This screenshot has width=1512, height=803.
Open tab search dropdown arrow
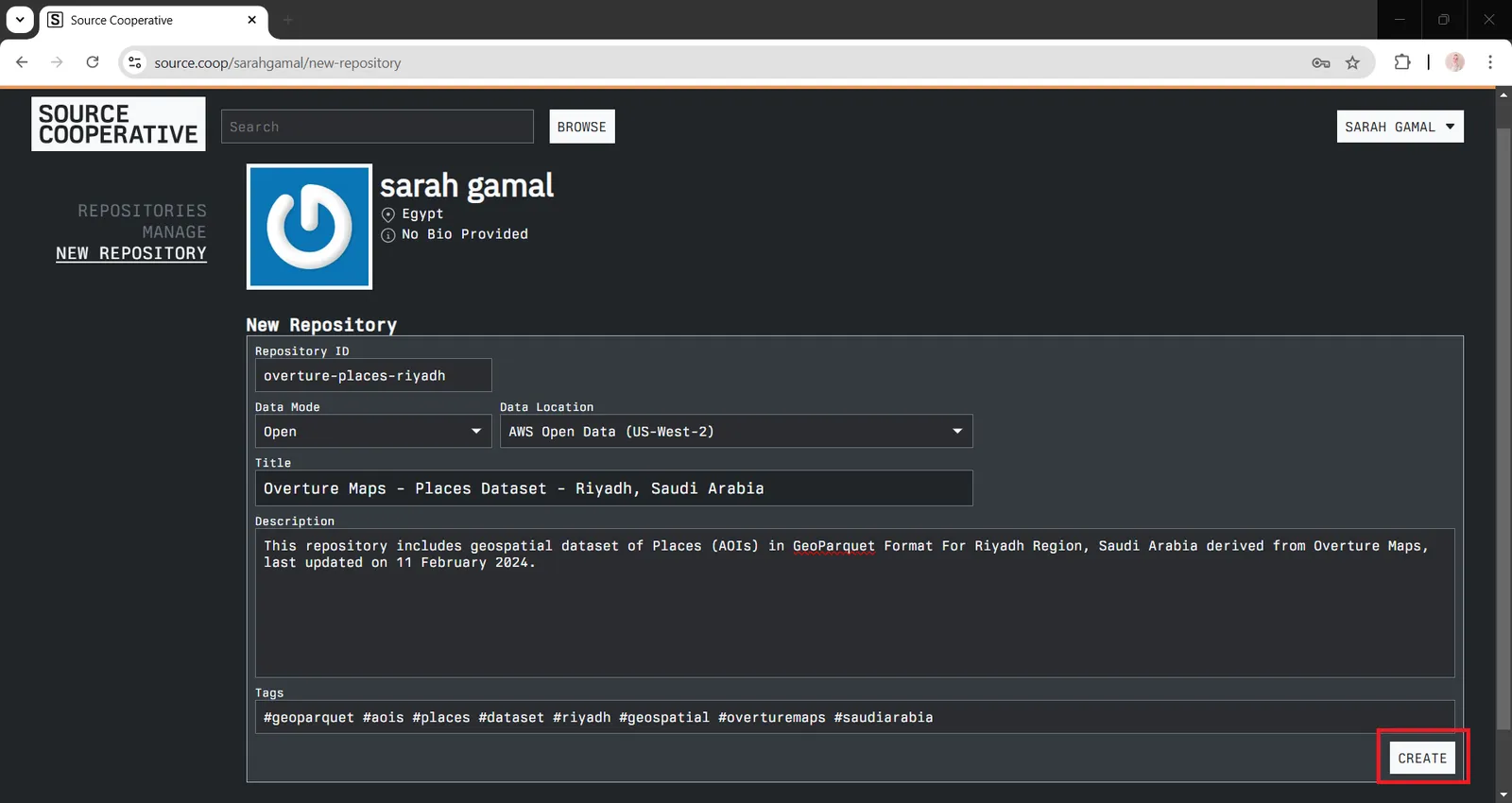point(20,19)
